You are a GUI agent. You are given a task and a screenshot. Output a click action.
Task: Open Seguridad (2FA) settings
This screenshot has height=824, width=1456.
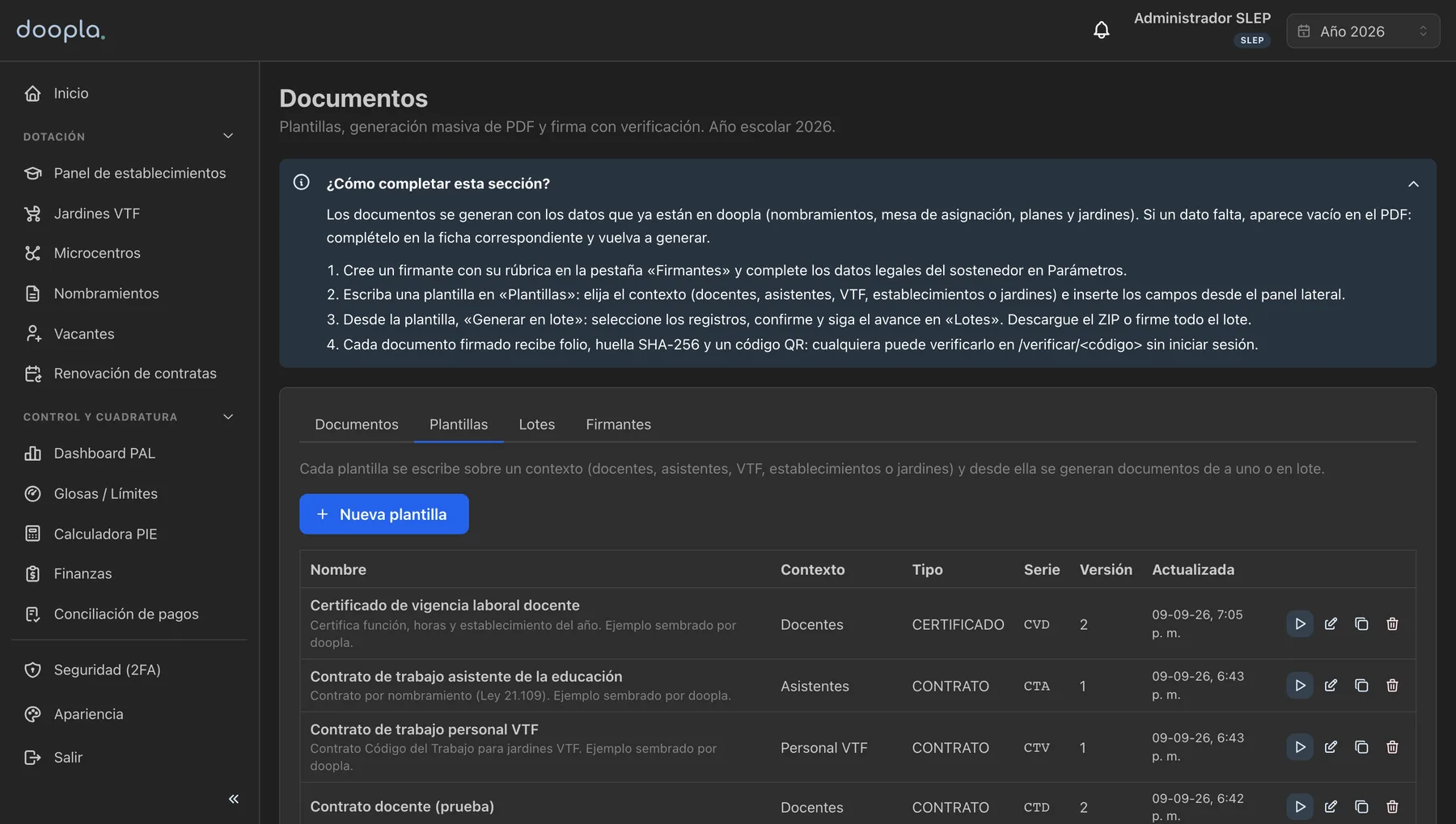tap(129, 670)
